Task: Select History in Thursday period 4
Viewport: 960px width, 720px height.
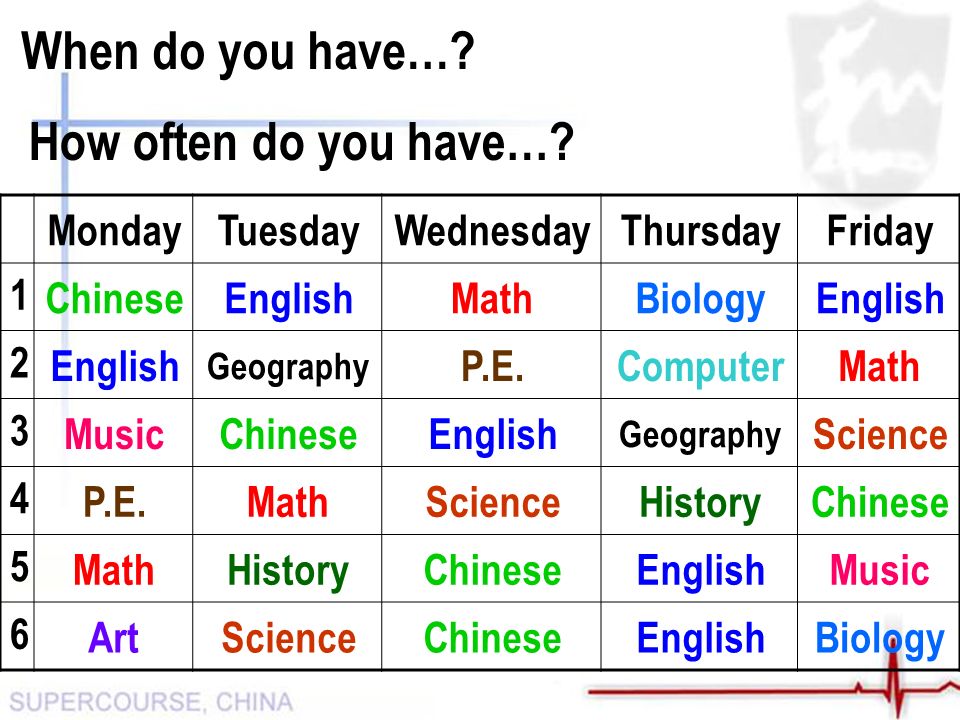Action: pos(700,503)
